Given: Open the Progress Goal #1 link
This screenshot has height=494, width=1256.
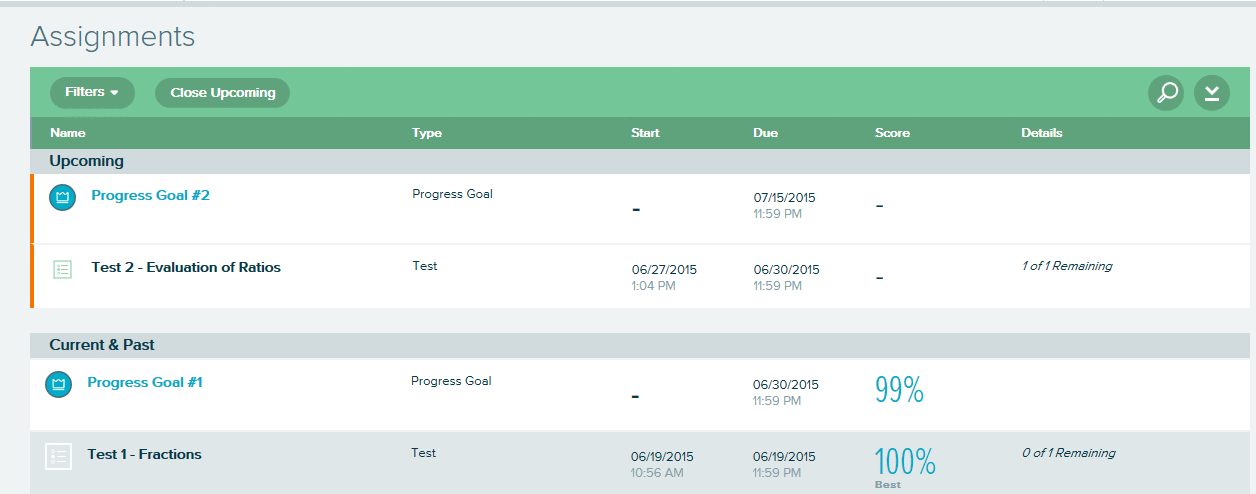Looking at the screenshot, I should coord(145,382).
